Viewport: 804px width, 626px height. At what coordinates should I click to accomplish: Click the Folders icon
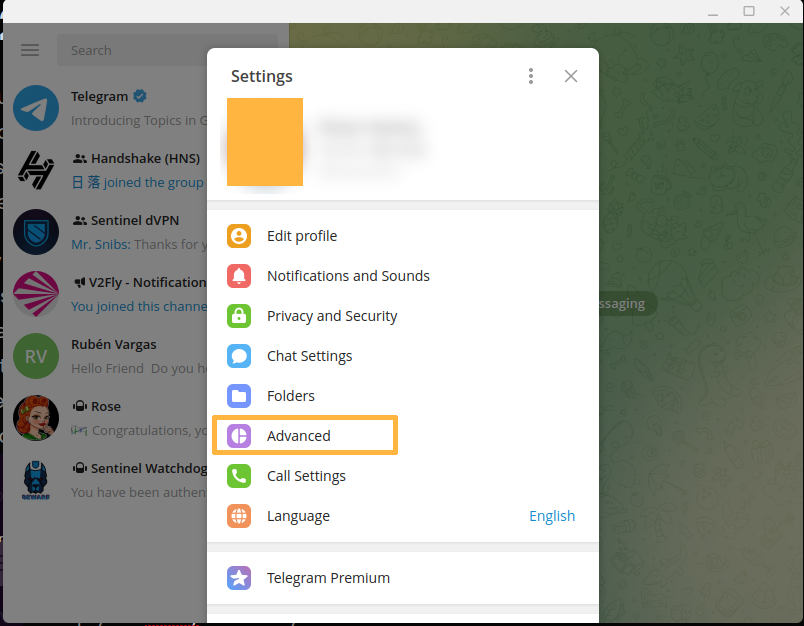pos(239,396)
